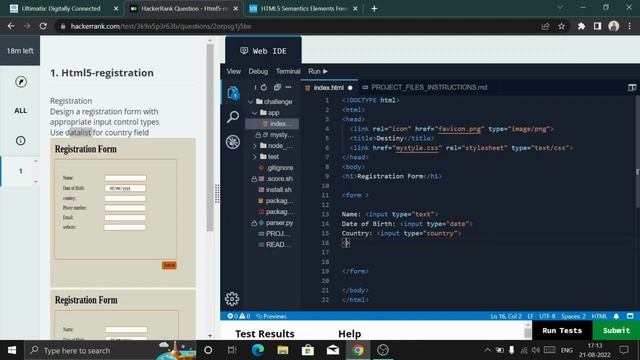The height and width of the screenshot is (360, 640).
Task: Click the problem description scrollbar
Action: pyautogui.click(x=210, y=139)
